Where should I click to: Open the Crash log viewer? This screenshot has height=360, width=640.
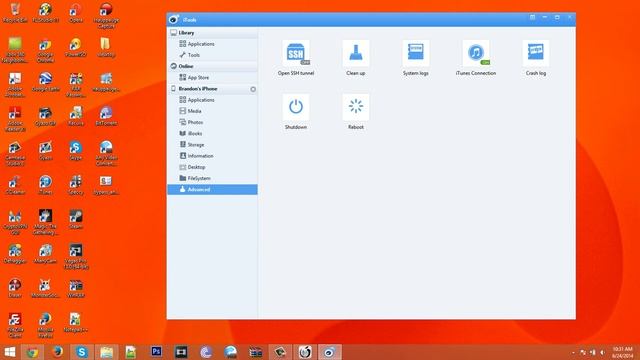click(536, 53)
